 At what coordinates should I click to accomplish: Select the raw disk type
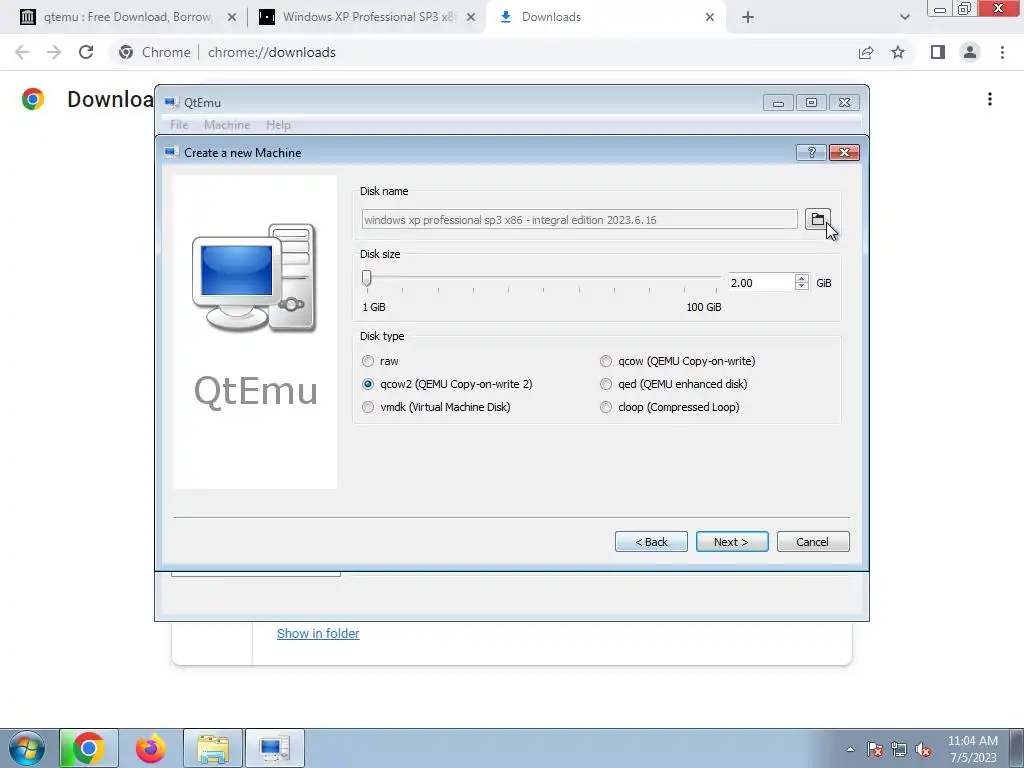[x=380, y=361]
